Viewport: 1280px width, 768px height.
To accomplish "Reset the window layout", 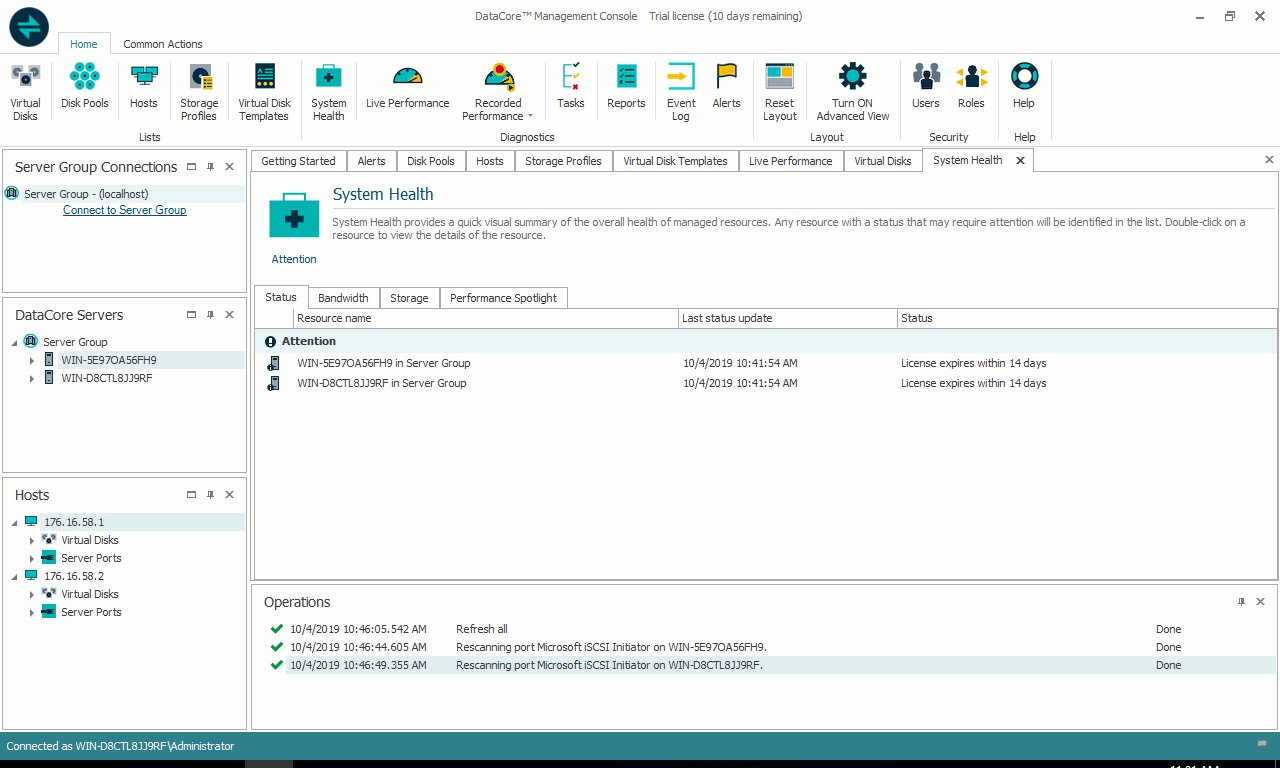I will [x=780, y=92].
